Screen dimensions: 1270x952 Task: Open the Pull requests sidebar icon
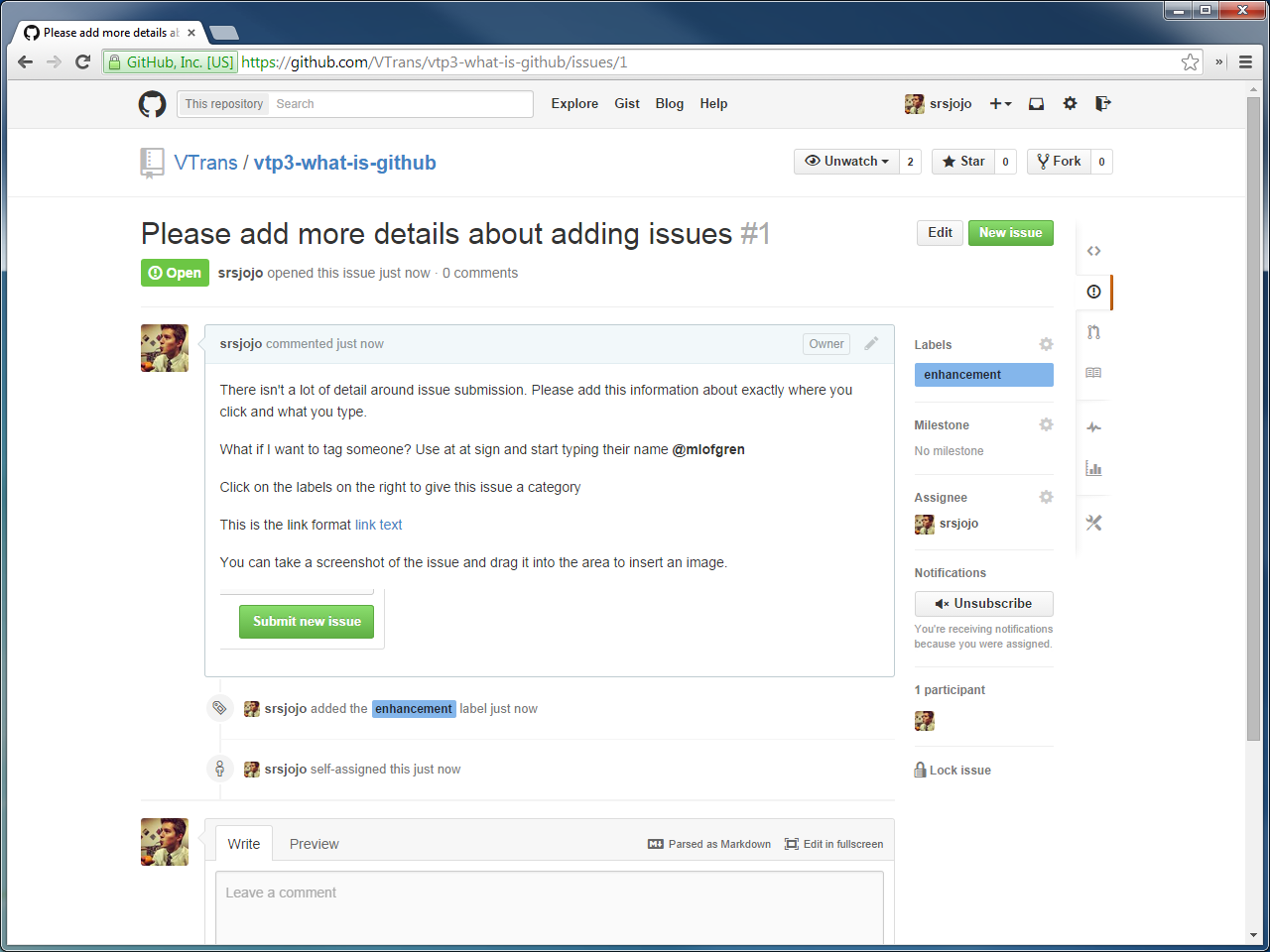1093,332
